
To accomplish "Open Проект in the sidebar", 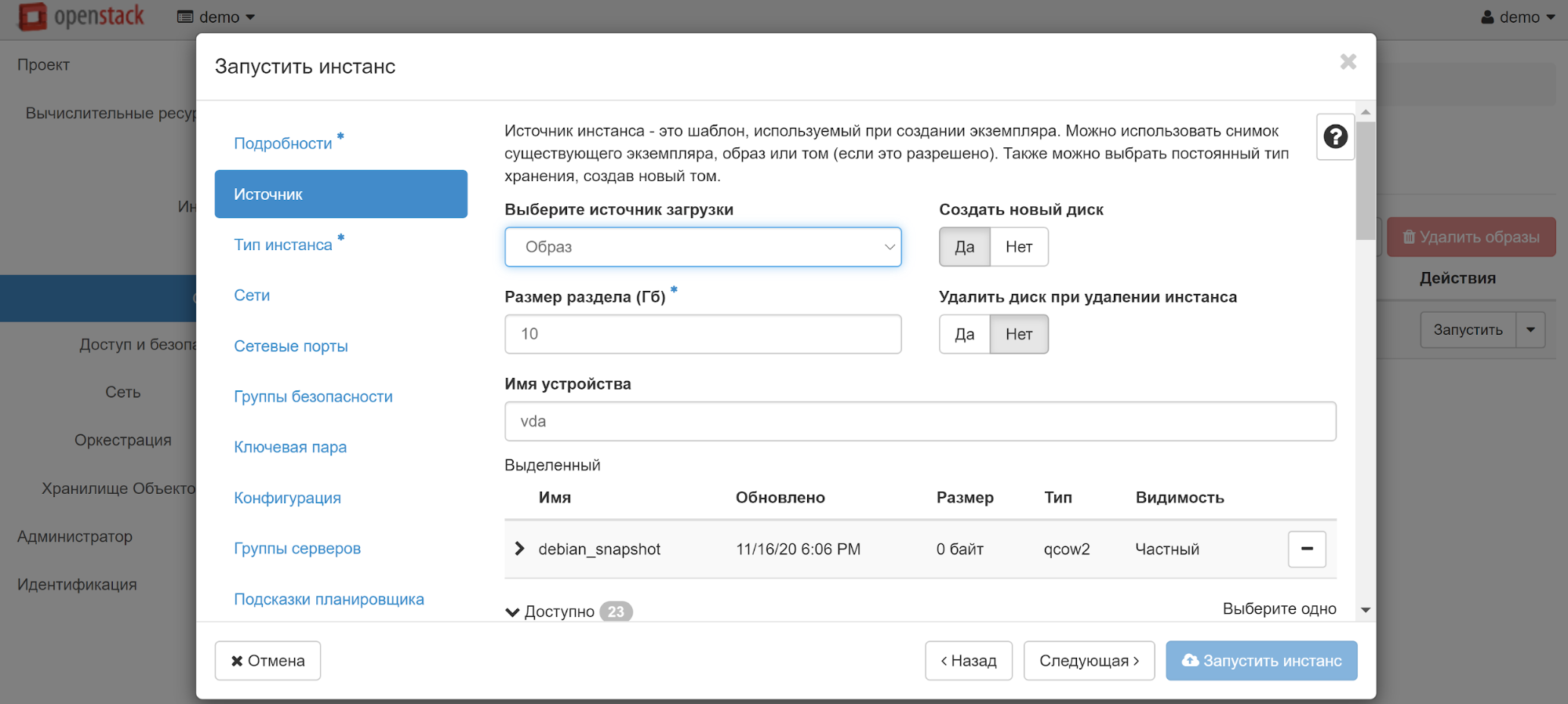I will 44,65.
